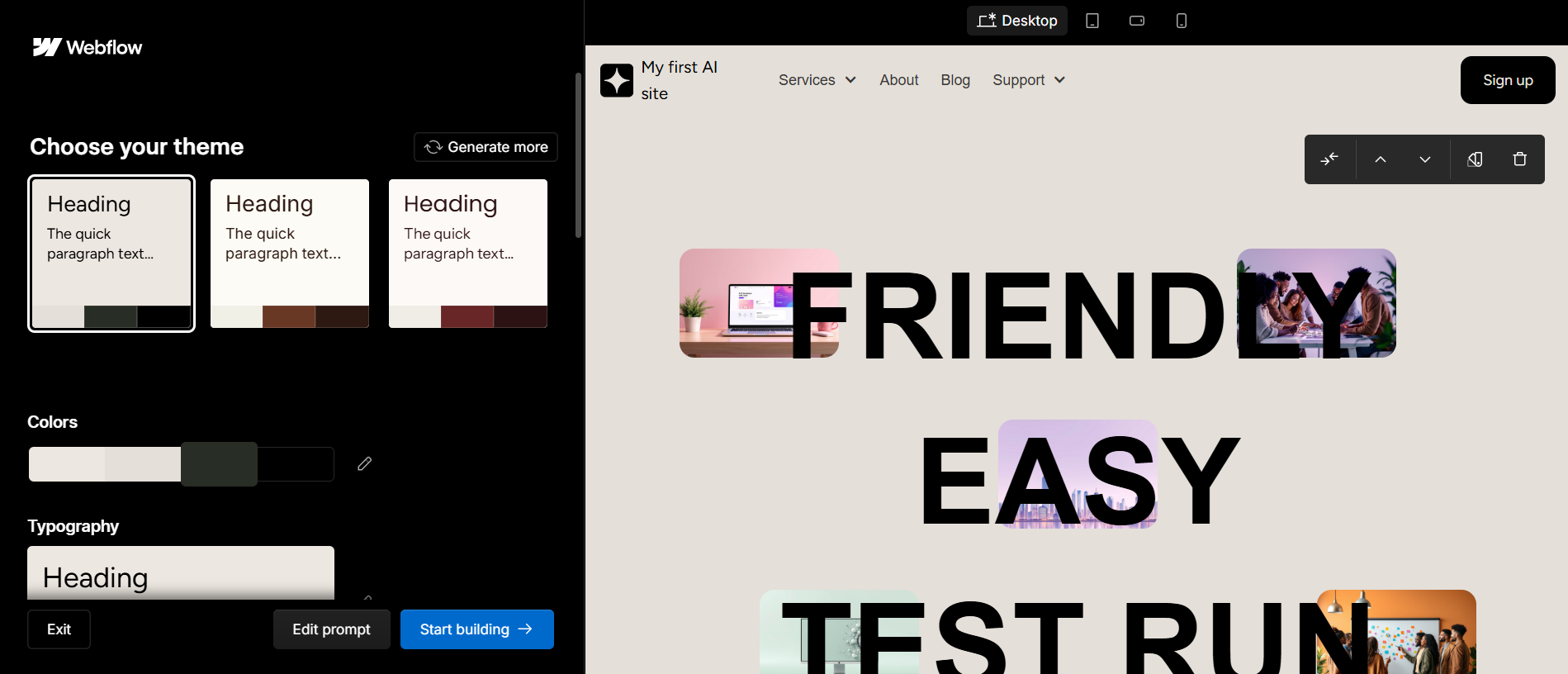Click the Webflow logo
Screen dimensions: 1568x674
point(88,47)
